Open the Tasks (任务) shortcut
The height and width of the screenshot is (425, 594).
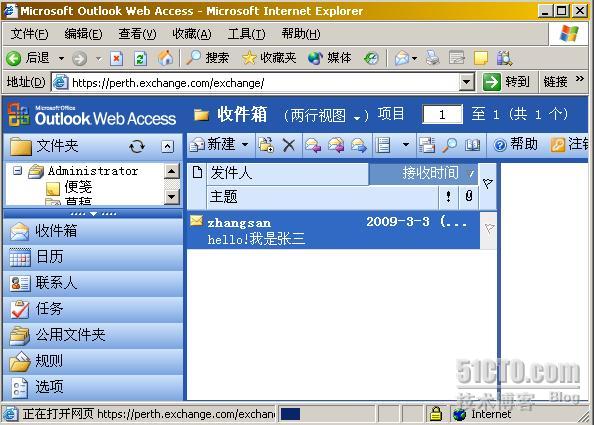coord(93,309)
